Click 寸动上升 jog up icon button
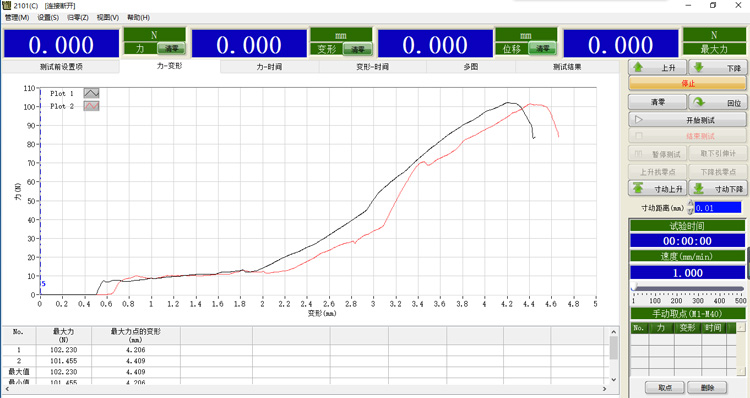The width and height of the screenshot is (750, 398). click(x=657, y=188)
